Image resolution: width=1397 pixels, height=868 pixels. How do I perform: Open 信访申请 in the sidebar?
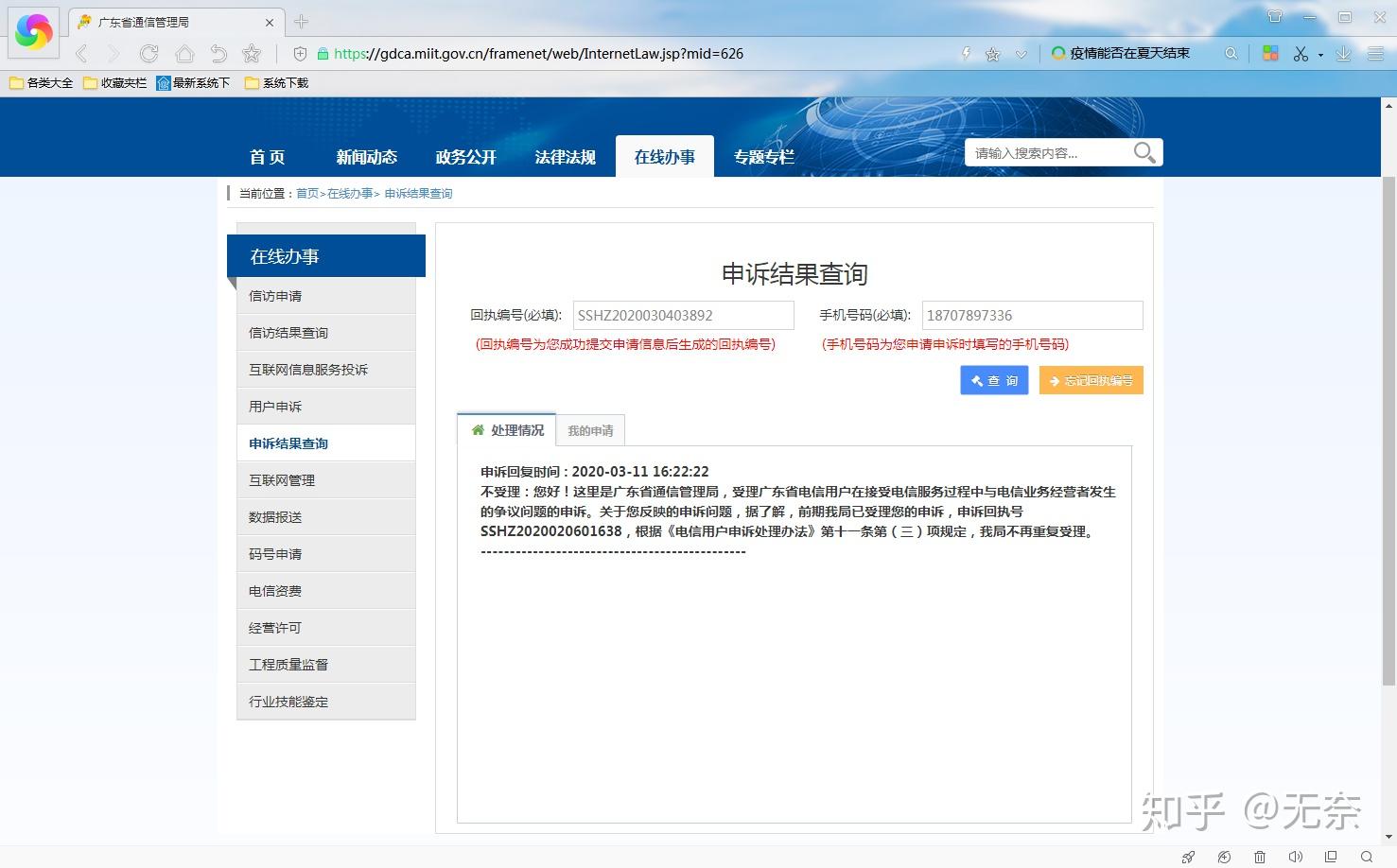pyautogui.click(x=326, y=296)
